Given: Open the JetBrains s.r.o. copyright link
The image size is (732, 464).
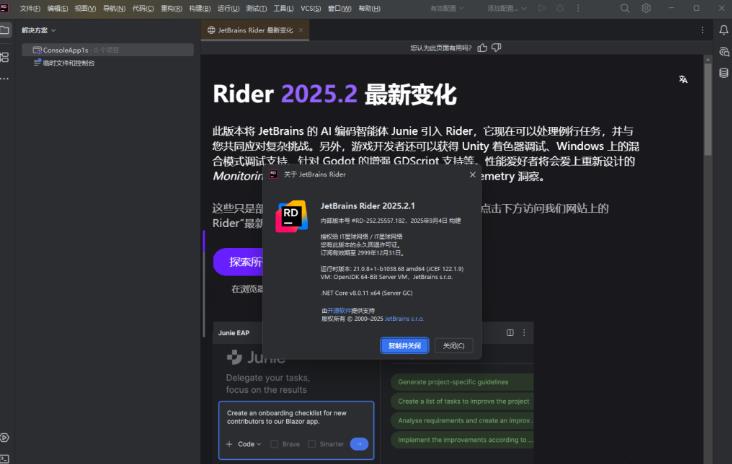Looking at the screenshot, I should point(404,319).
